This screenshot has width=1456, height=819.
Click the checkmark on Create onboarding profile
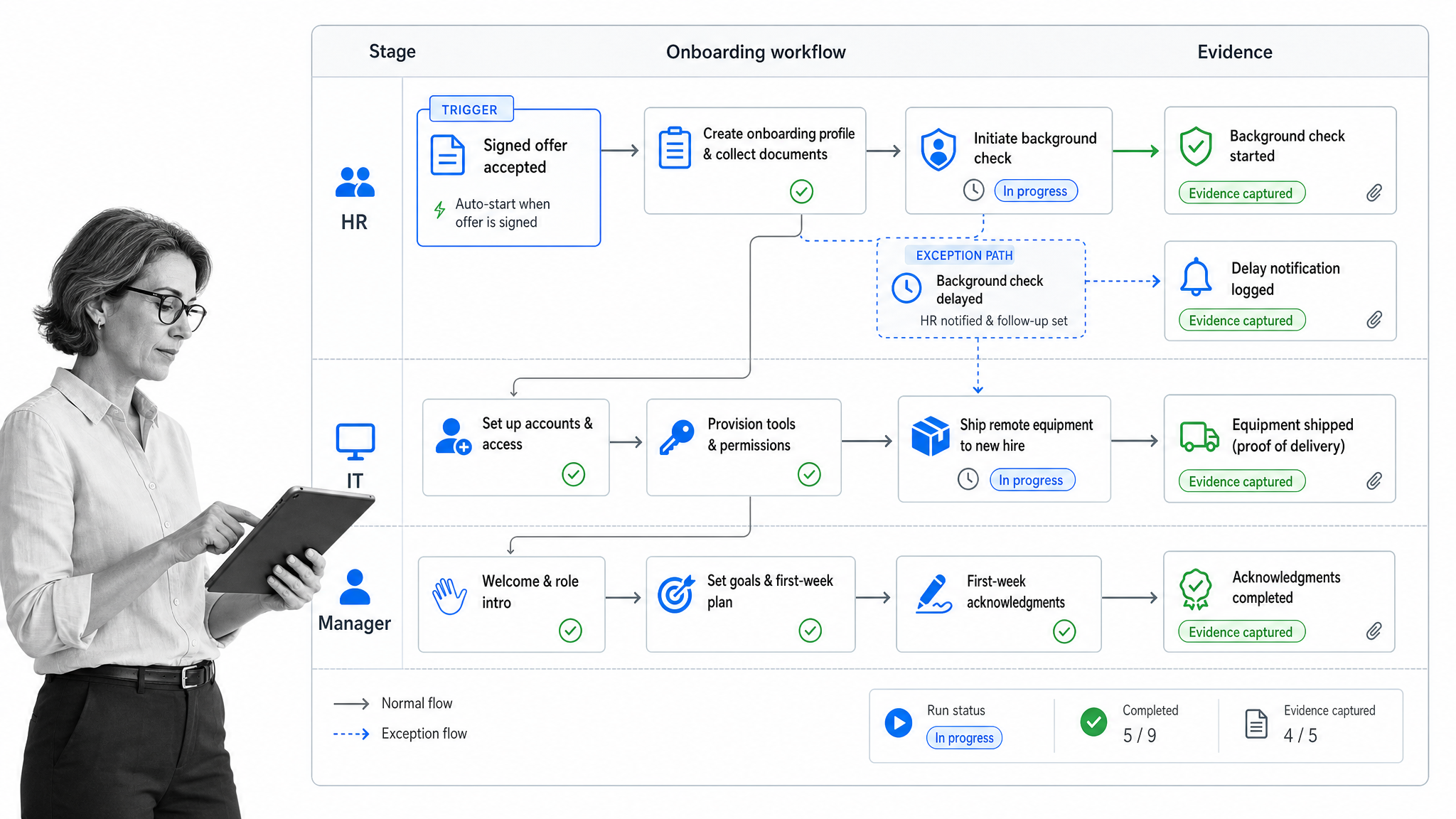(x=801, y=191)
